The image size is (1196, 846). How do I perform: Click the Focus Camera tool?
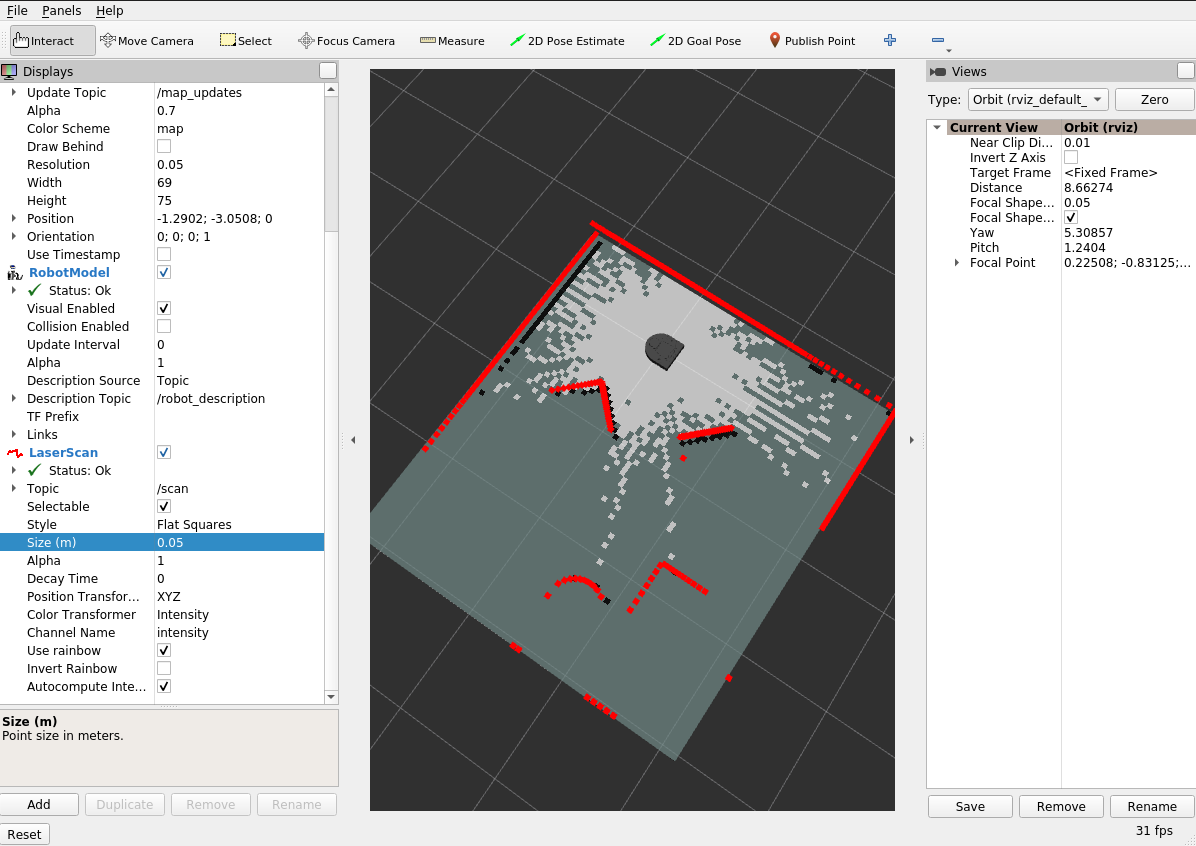347,41
